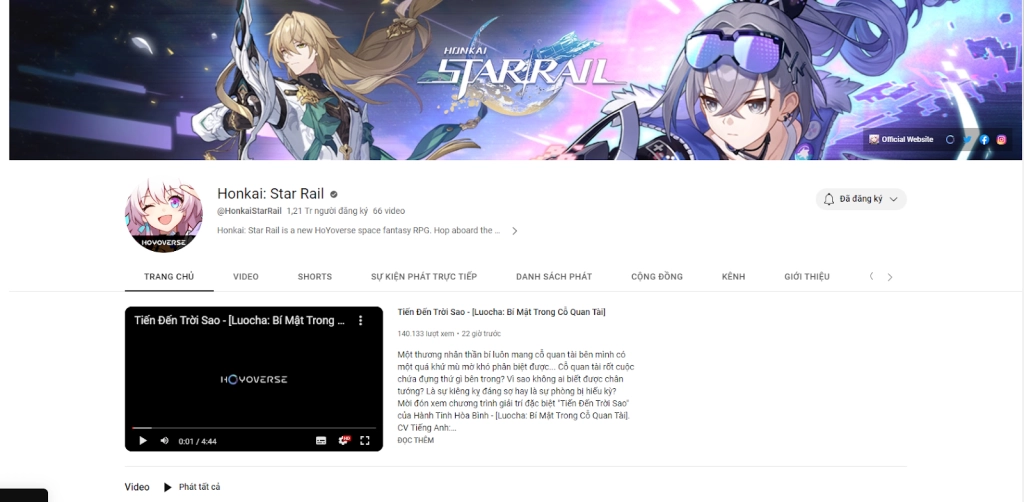Click the play button in video player
This screenshot has height=502, width=1024.
point(143,441)
